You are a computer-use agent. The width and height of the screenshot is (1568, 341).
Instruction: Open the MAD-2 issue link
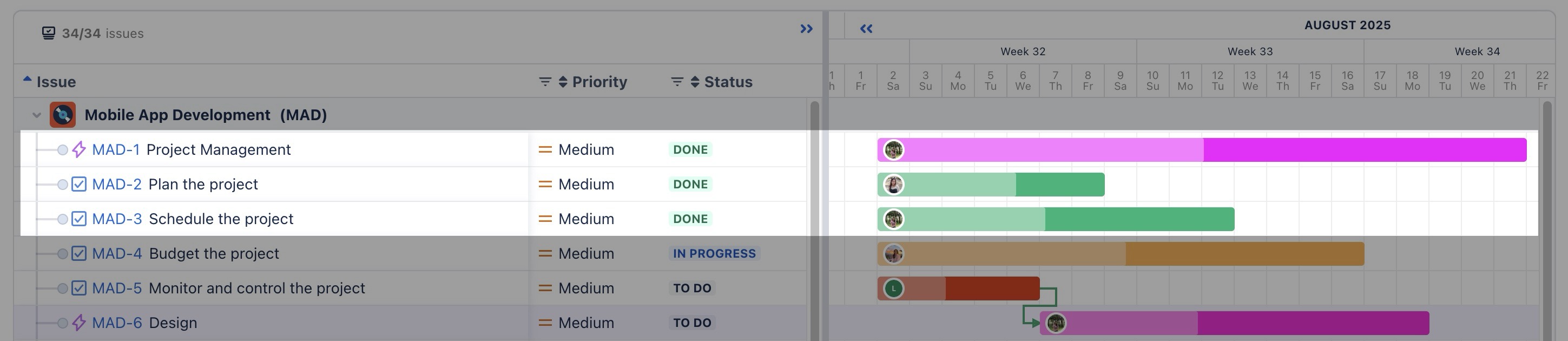click(x=117, y=184)
